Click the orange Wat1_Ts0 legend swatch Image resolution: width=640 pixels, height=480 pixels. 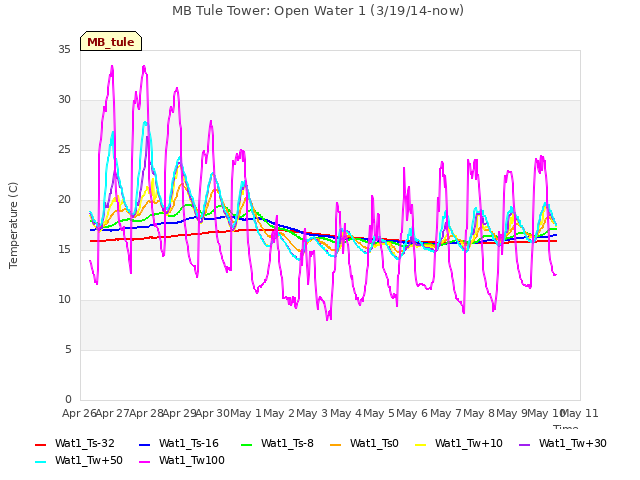335,444
